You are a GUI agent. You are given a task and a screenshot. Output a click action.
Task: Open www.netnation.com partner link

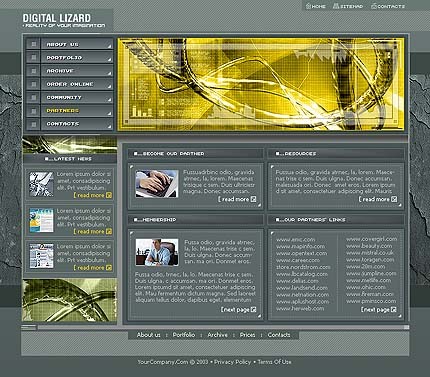click(302, 295)
